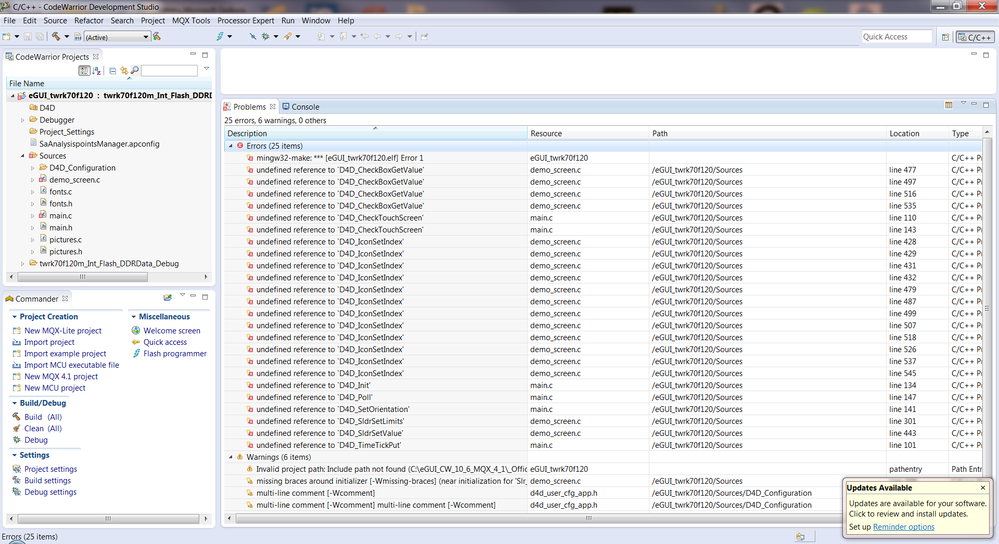Click the Clean (All) broom icon
This screenshot has width=999, height=544.
pos(17,429)
